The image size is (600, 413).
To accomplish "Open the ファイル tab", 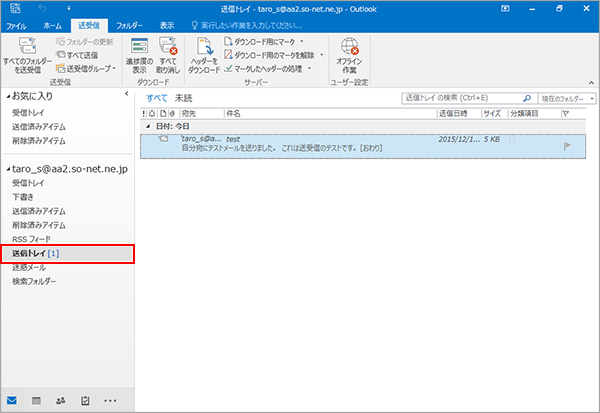I will point(17,22).
